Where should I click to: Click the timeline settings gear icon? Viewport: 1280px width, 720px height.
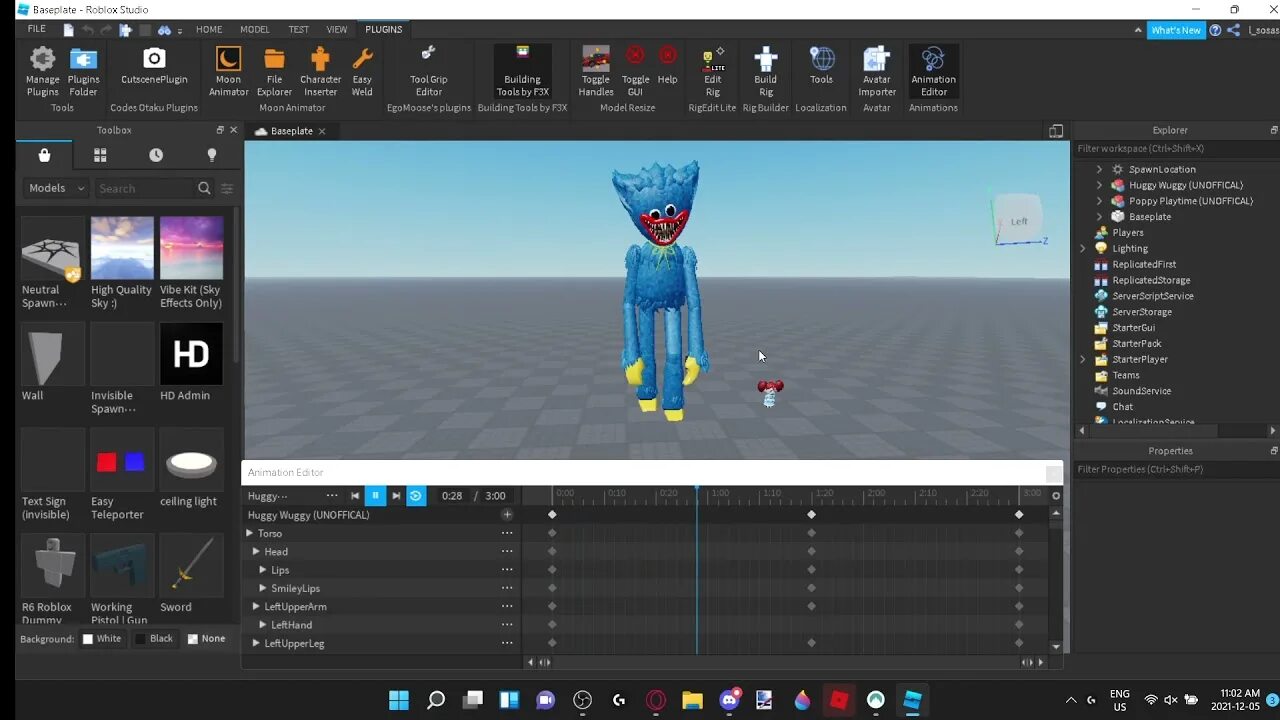click(1056, 495)
